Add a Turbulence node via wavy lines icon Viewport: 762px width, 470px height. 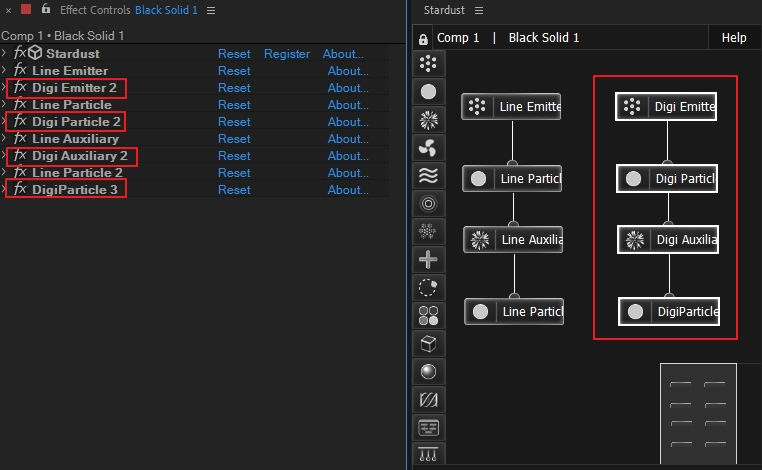pyautogui.click(x=428, y=175)
